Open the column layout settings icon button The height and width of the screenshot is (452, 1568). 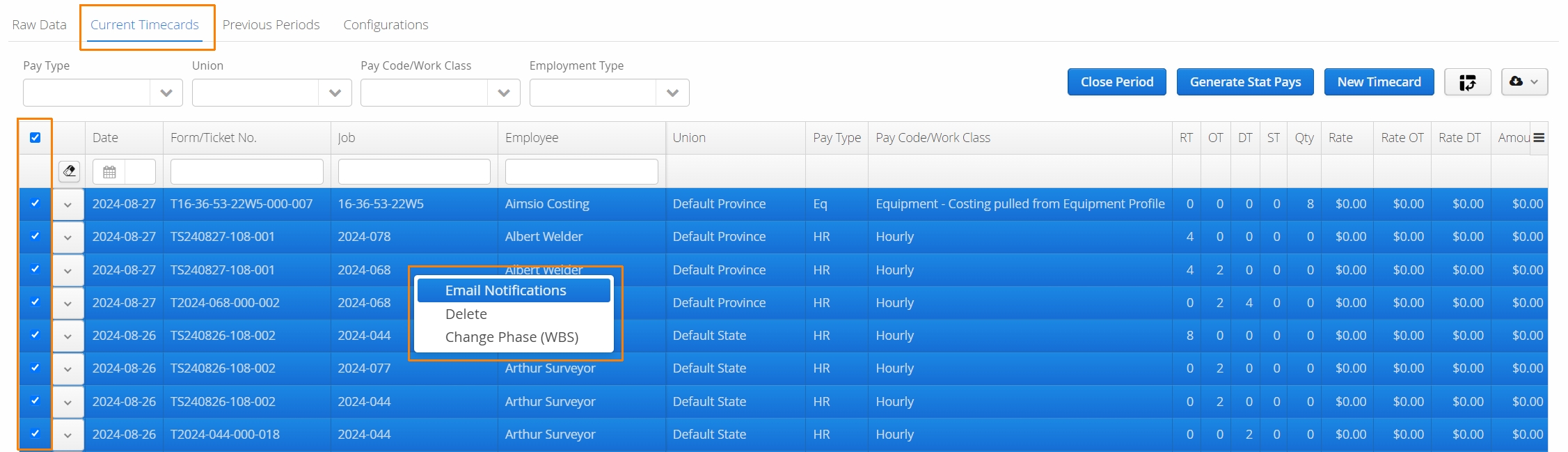(x=1467, y=82)
